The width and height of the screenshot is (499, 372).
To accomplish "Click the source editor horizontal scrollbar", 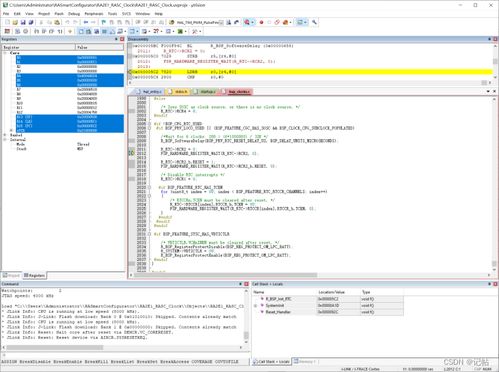I will (310, 275).
